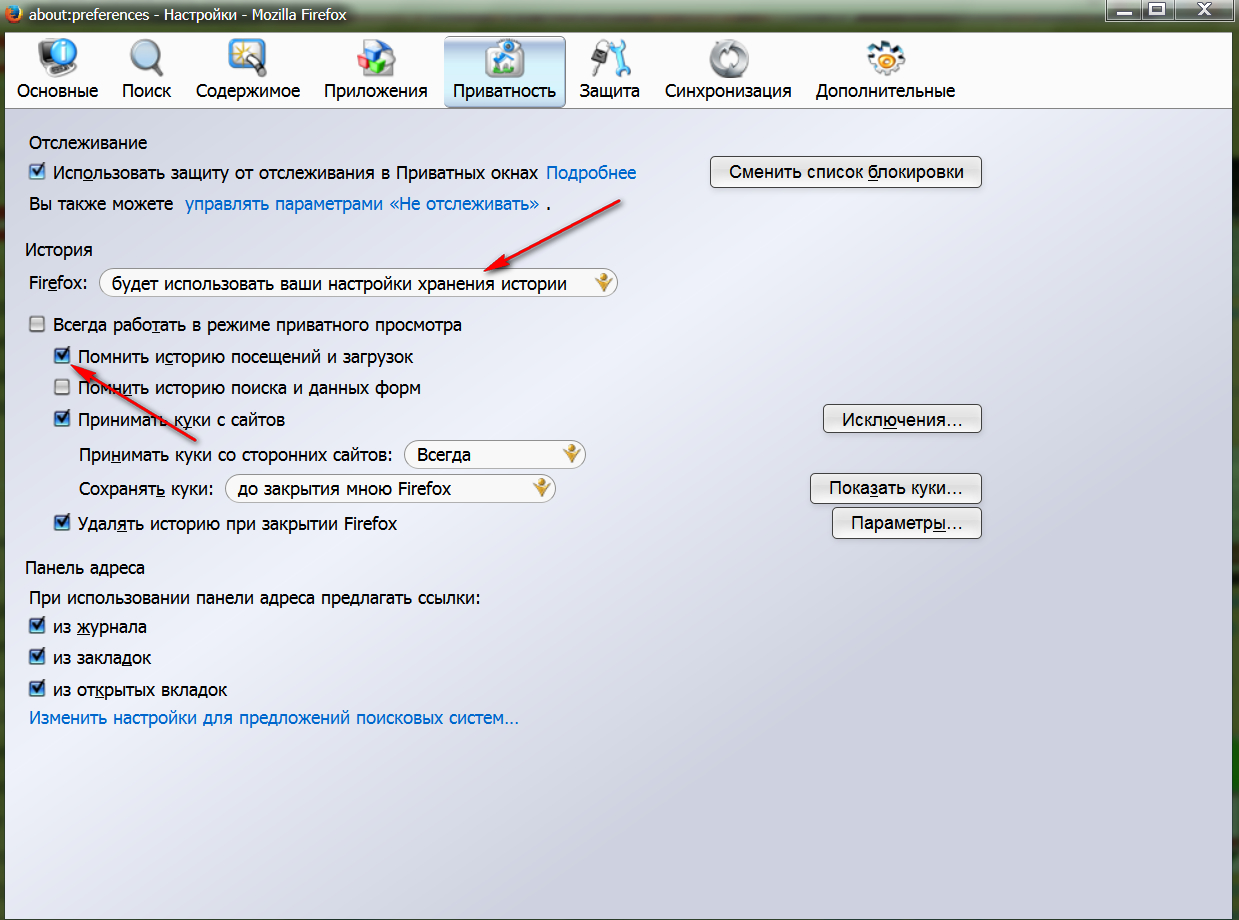Uncheck Помнить историю посещений и загрузок

[x=62, y=356]
